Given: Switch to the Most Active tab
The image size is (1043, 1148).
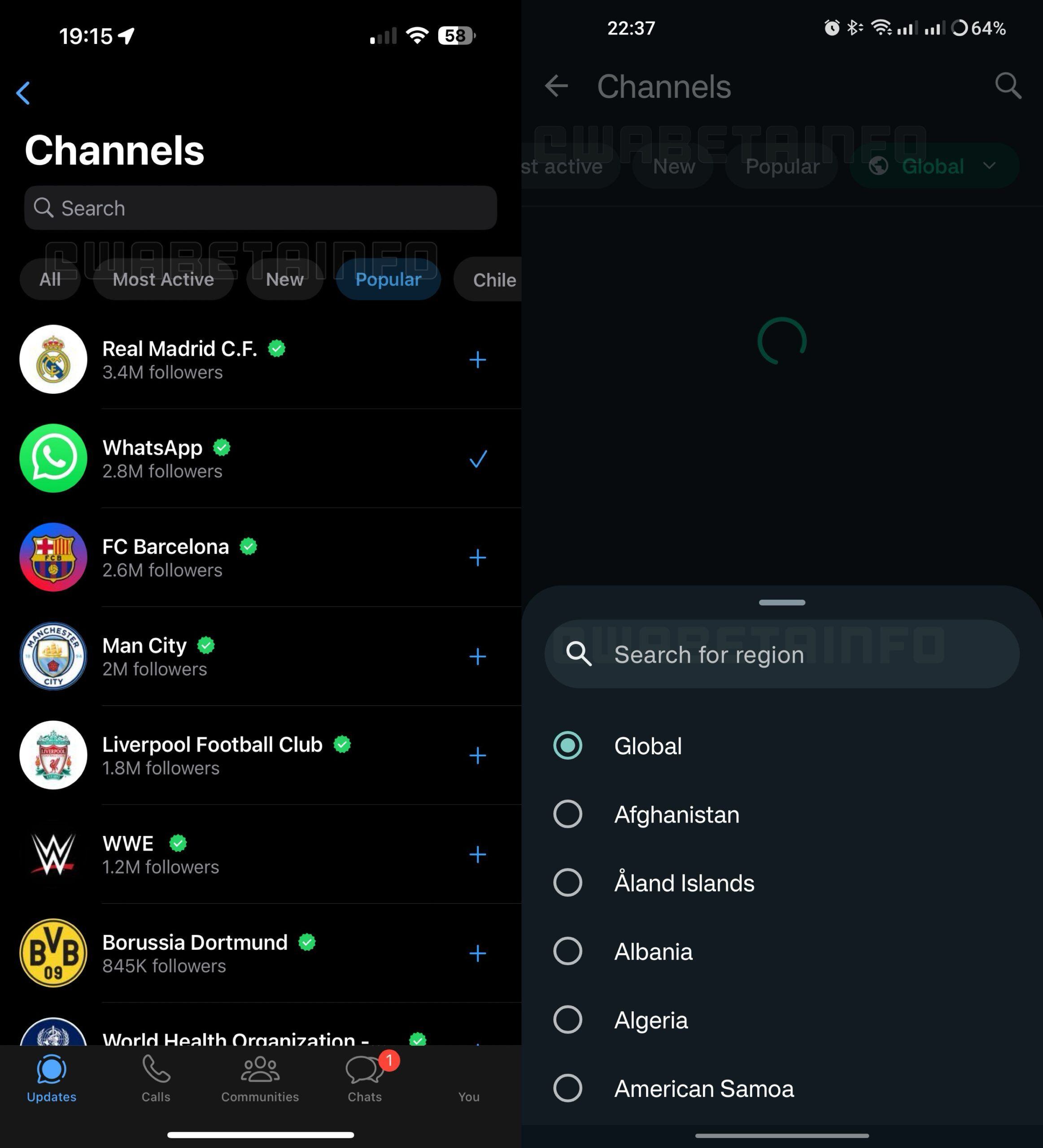Looking at the screenshot, I should pos(163,280).
